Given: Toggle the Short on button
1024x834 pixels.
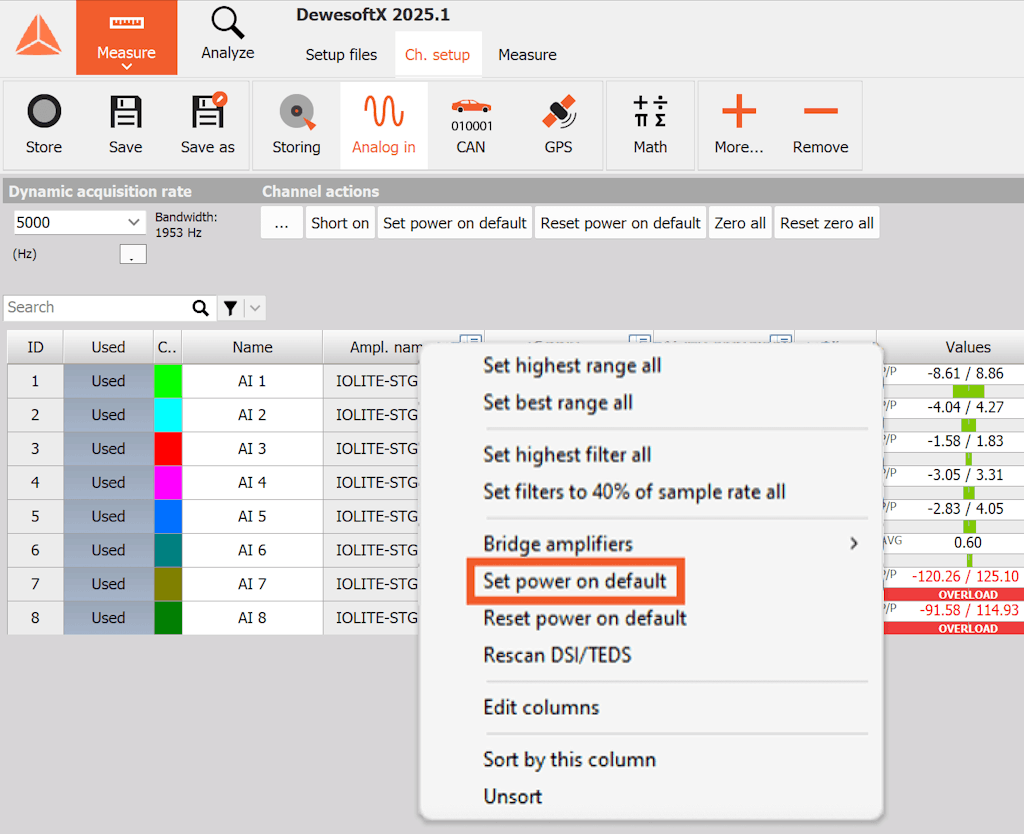Looking at the screenshot, I should [340, 223].
